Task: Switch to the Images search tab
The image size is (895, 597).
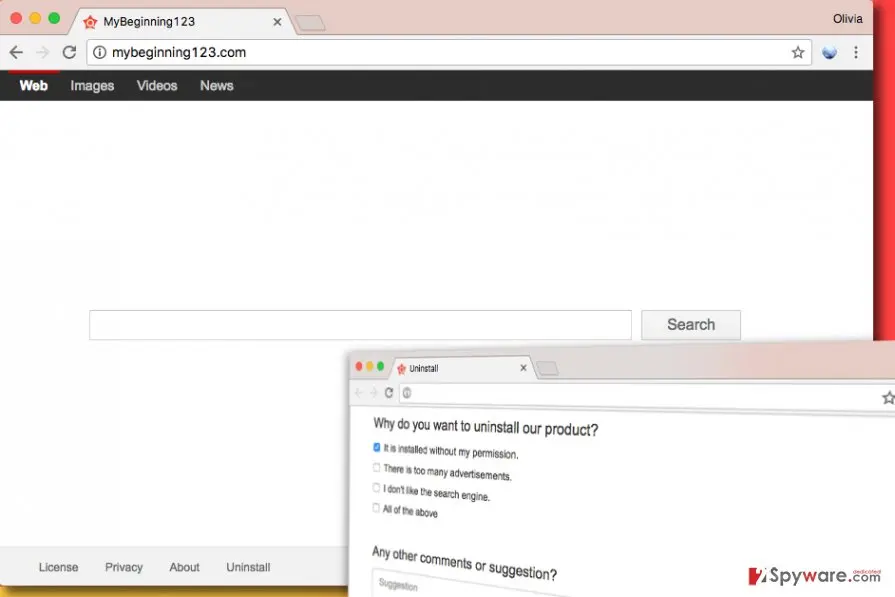Action: point(92,86)
